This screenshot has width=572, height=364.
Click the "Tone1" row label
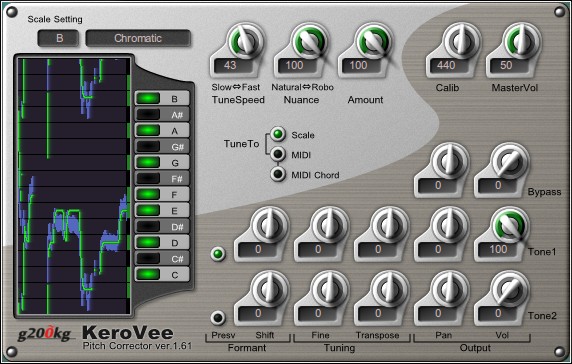pos(542,252)
